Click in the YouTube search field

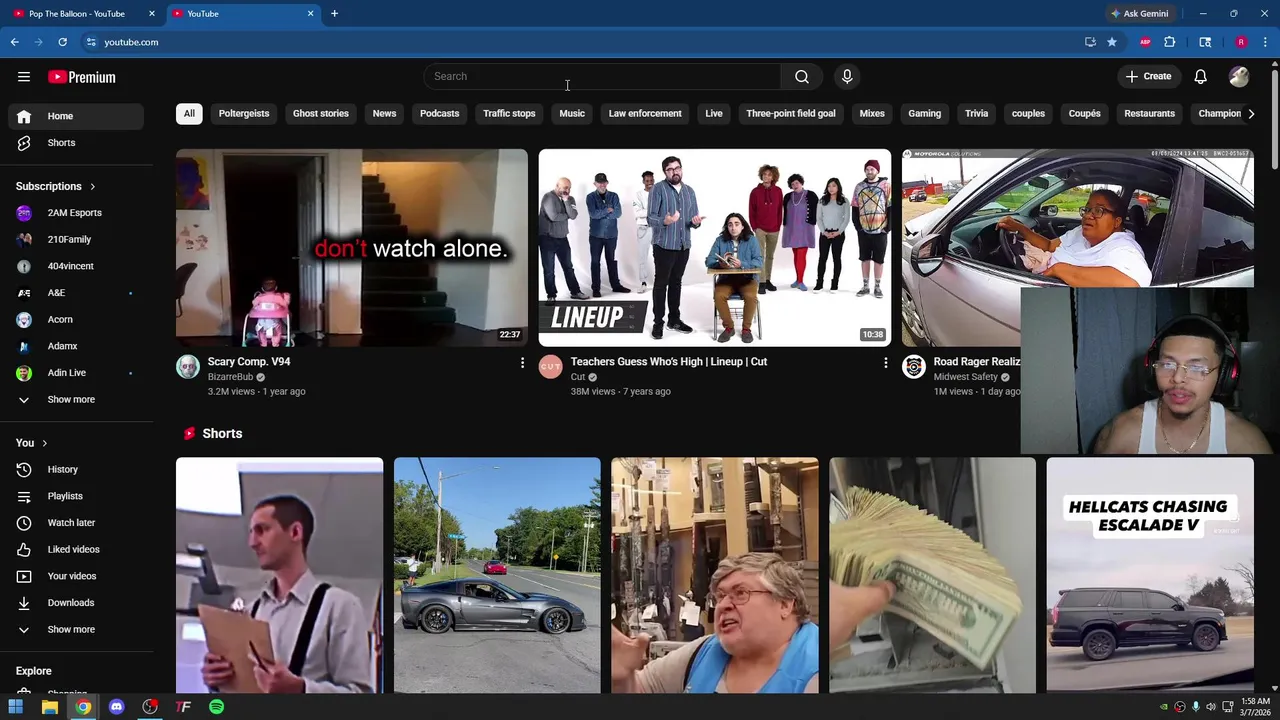click(x=602, y=77)
